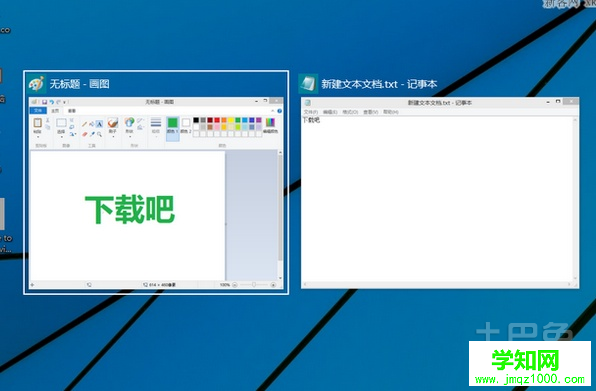Screen dimensions: 596x391
Task: Click the 选择 rectangle selection tool in Paint
Action: (x=62, y=122)
